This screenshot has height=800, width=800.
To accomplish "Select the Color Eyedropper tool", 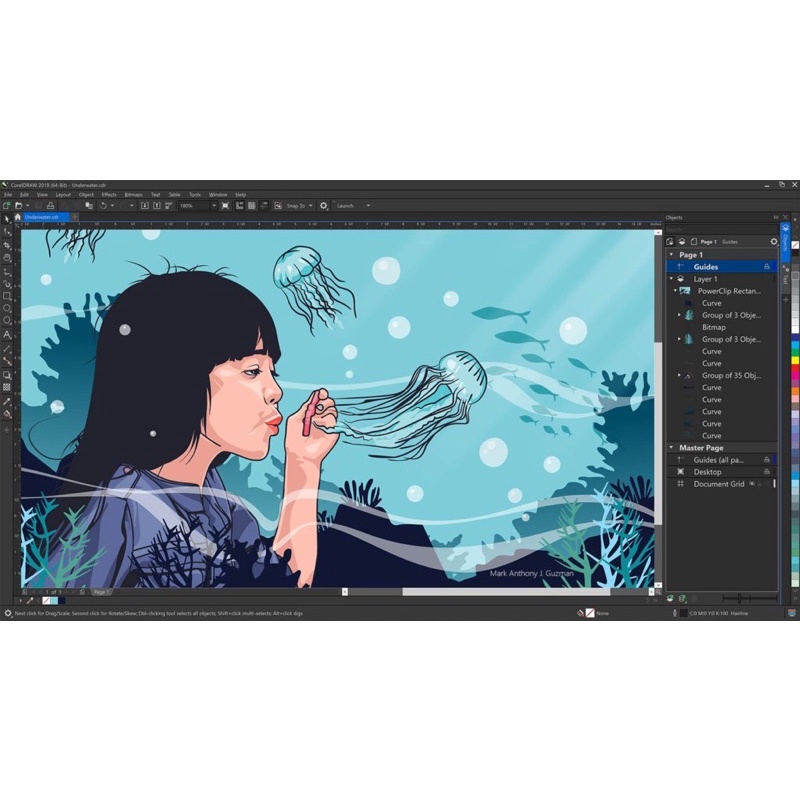I will pyautogui.click(x=7, y=402).
